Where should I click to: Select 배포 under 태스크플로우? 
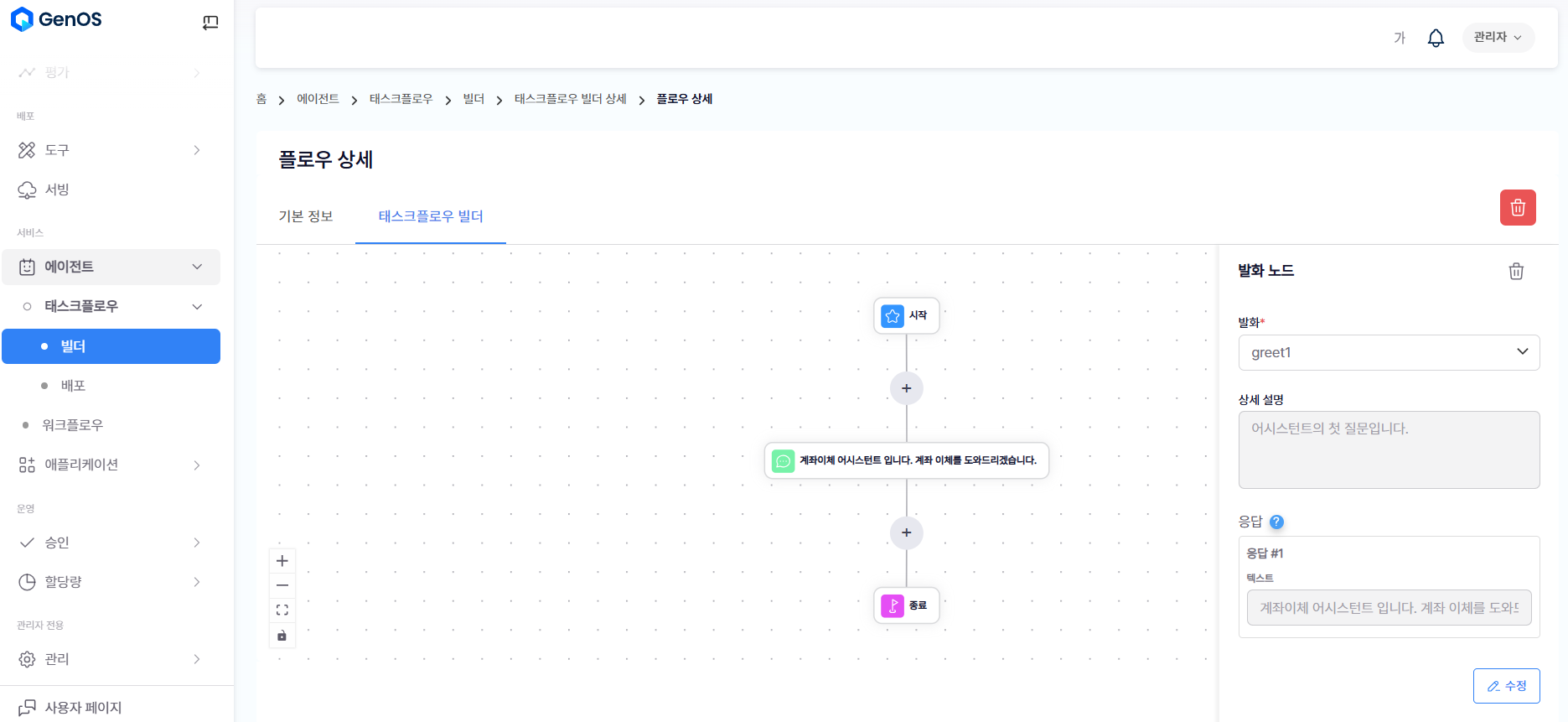click(74, 386)
